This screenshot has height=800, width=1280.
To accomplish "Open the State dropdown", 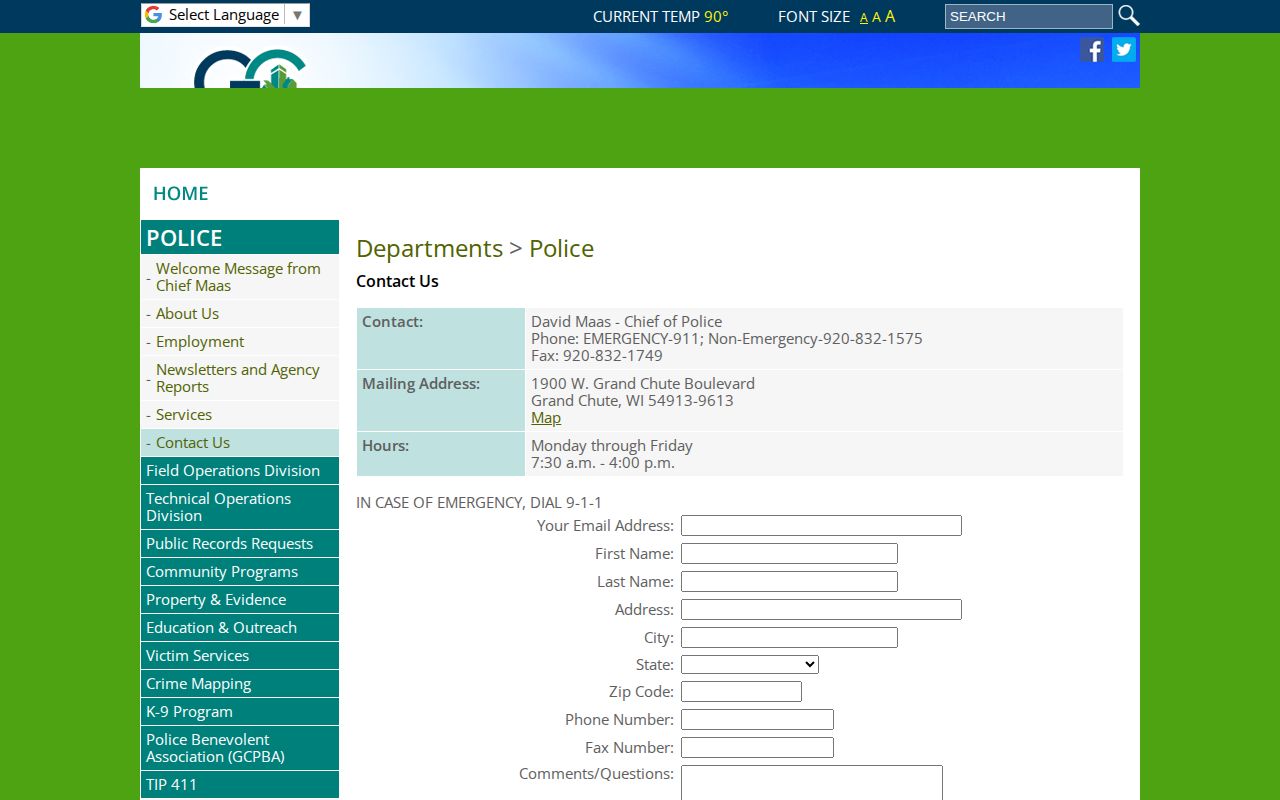I will coord(750,664).
